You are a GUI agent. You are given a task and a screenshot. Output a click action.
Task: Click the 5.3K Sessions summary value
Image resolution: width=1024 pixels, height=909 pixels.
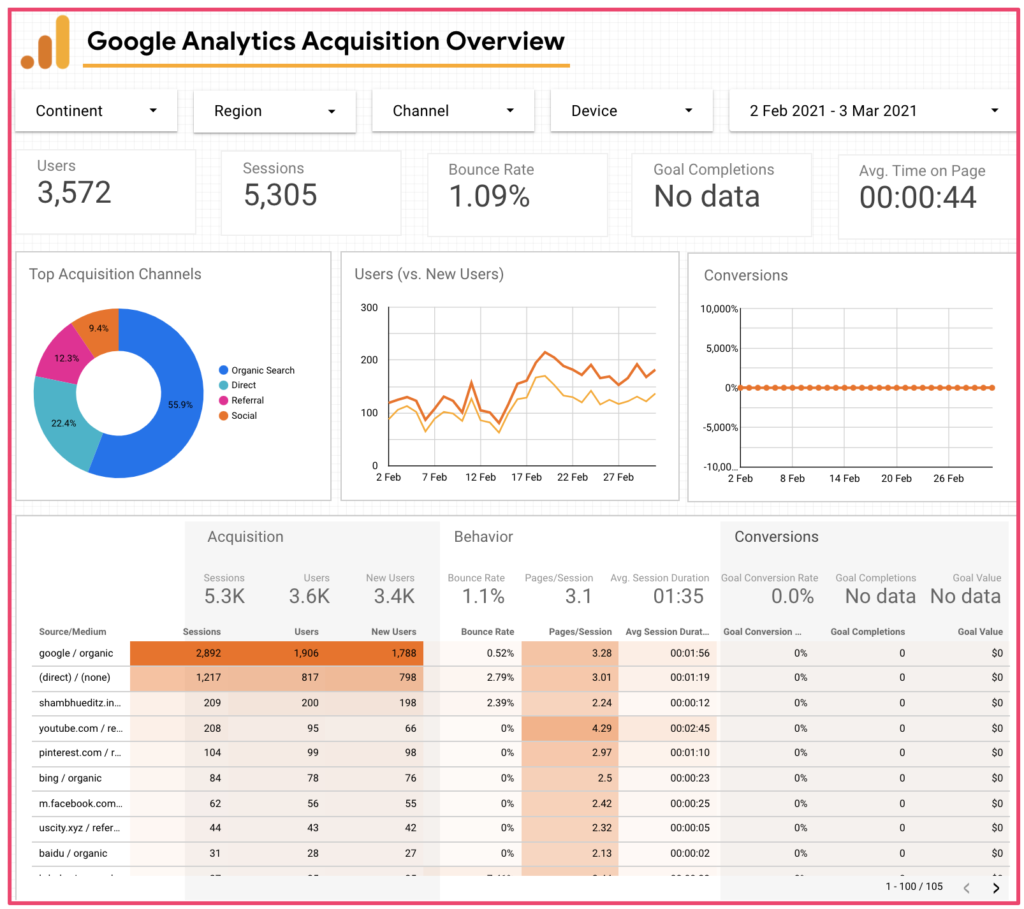click(x=224, y=596)
